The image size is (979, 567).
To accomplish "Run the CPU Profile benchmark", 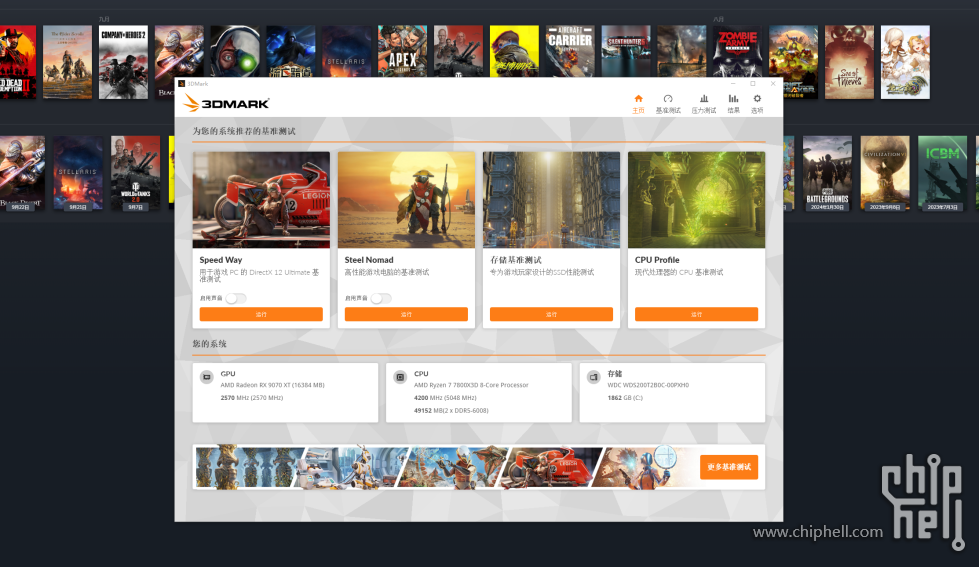I will click(696, 314).
